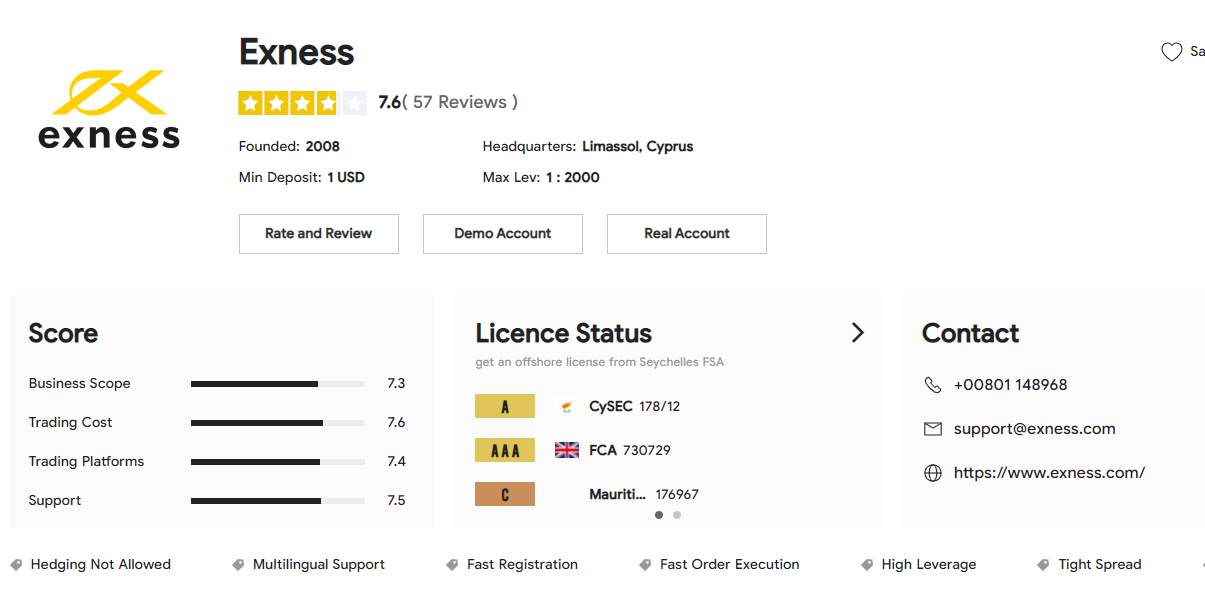The width and height of the screenshot is (1205, 597).
Task: Click the phone icon in Contact
Action: (933, 385)
